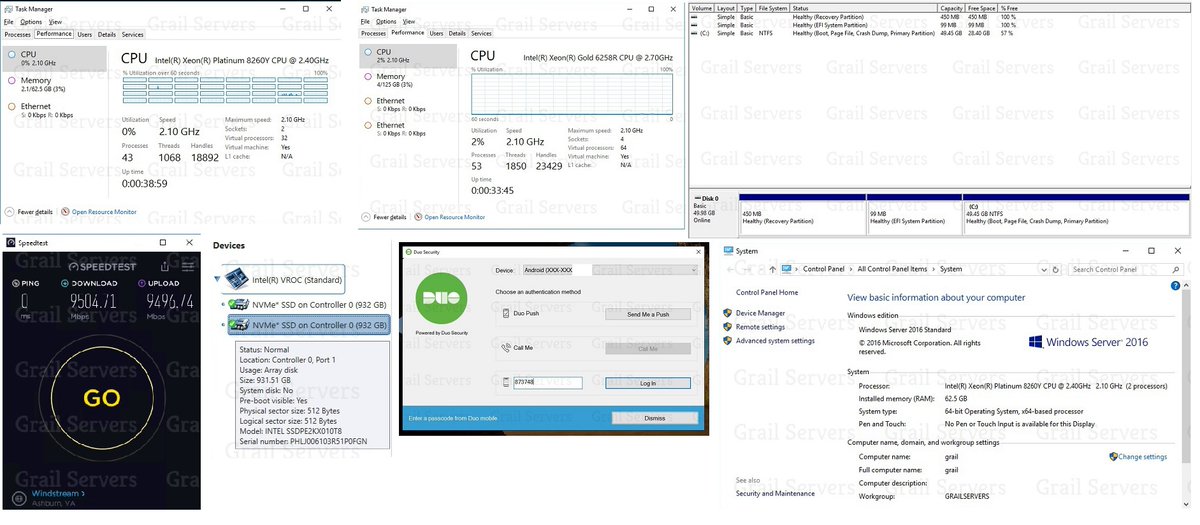The height and width of the screenshot is (525, 1200).
Task: Select CPU in left Task Manager sidebar
Action: coord(52,58)
